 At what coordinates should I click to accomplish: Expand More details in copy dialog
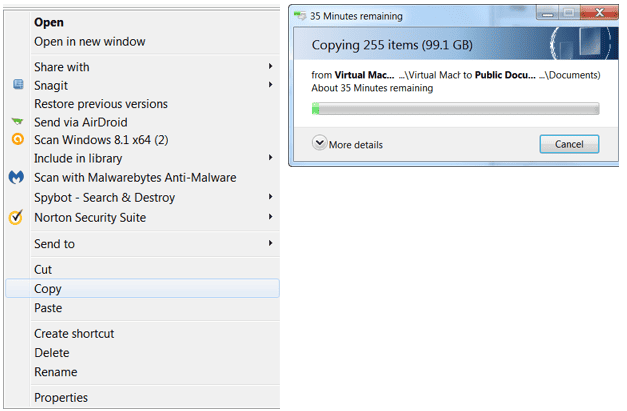point(348,144)
